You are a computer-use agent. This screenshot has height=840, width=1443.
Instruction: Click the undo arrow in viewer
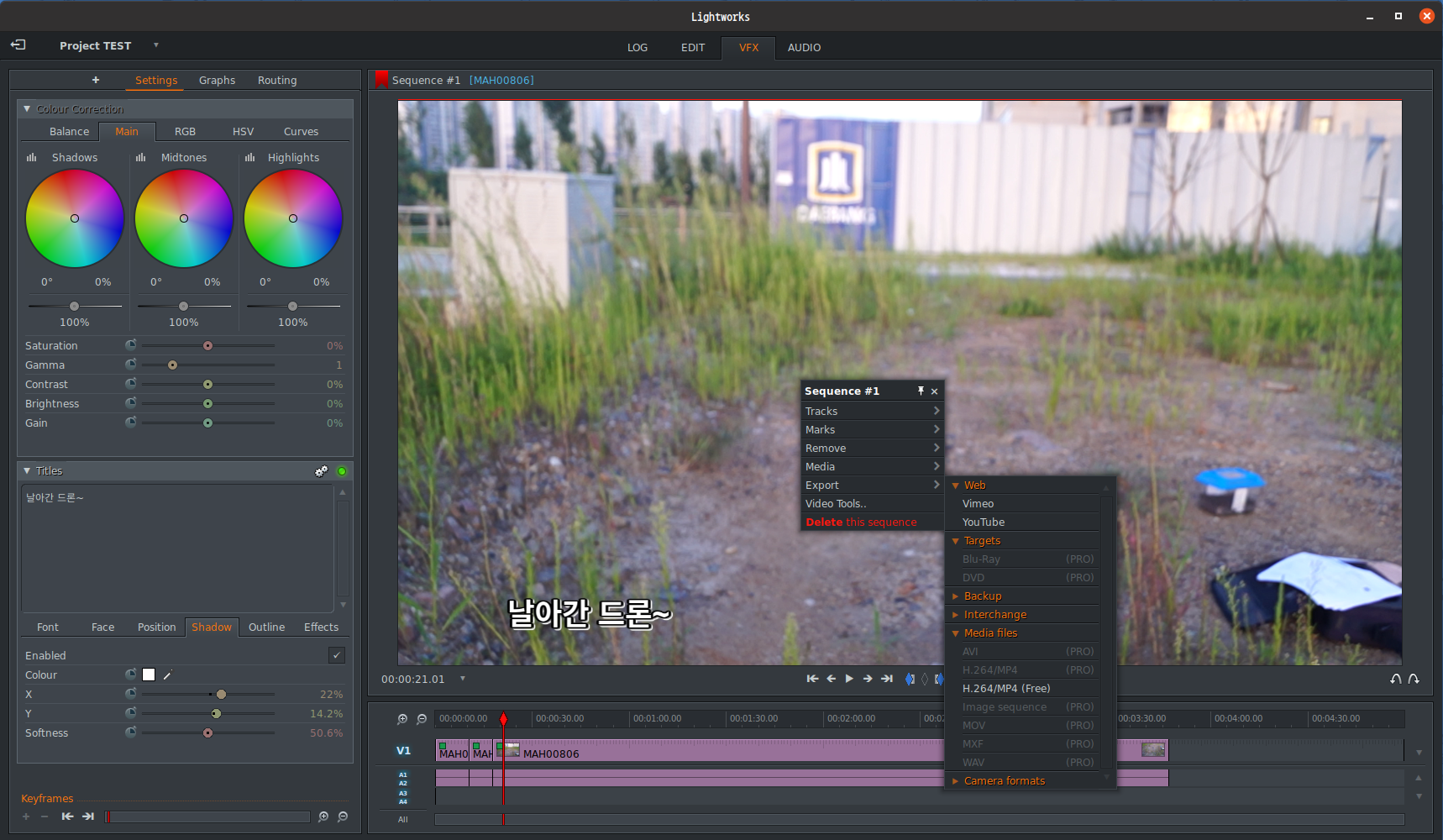click(1396, 679)
